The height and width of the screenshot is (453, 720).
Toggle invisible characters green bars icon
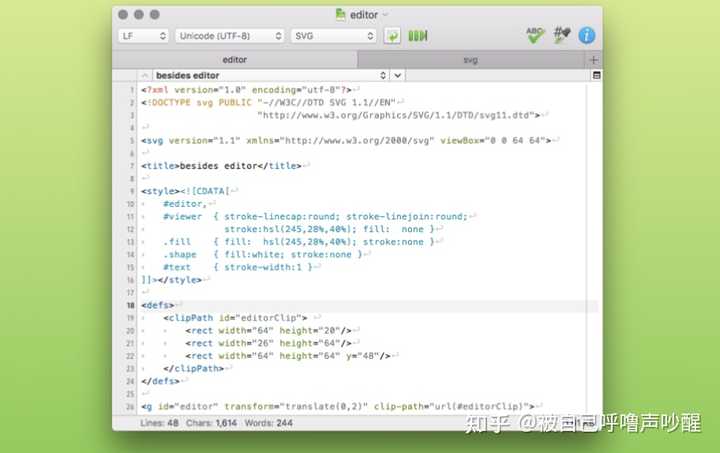pyautogui.click(x=418, y=36)
